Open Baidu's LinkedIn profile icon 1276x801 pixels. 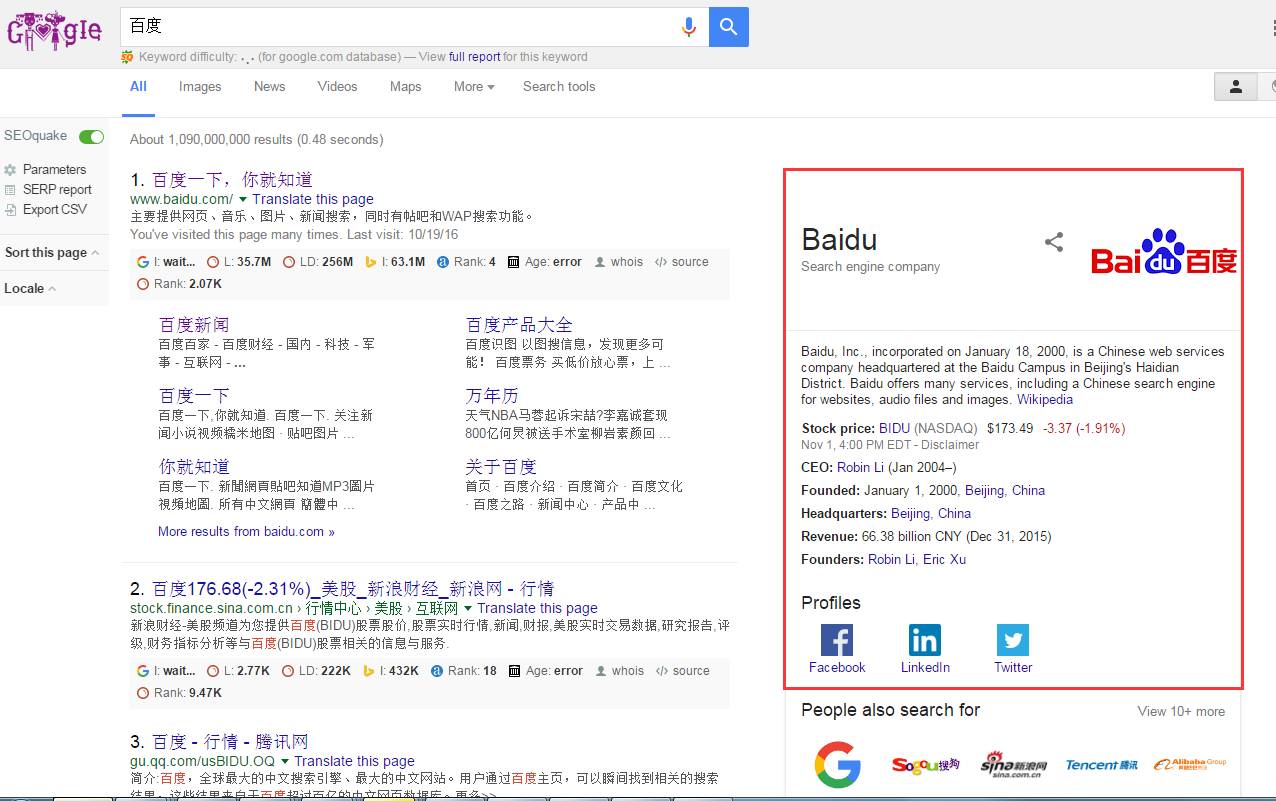(x=925, y=640)
